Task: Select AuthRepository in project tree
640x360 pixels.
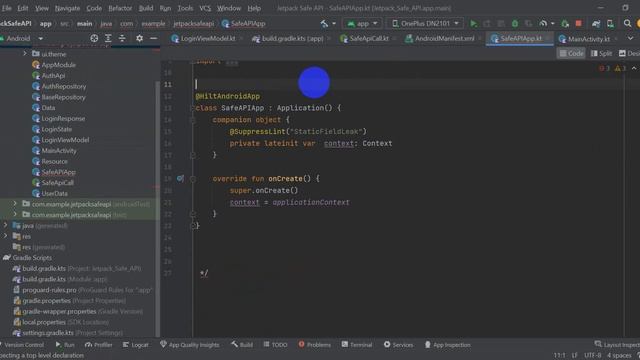Action: coord(64,86)
